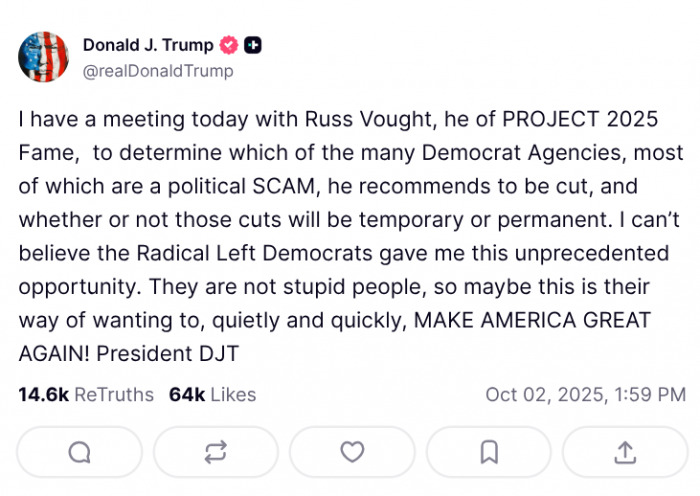Click the @realDonaldTrump handle
Image resolution: width=700 pixels, height=496 pixels.
point(157,71)
